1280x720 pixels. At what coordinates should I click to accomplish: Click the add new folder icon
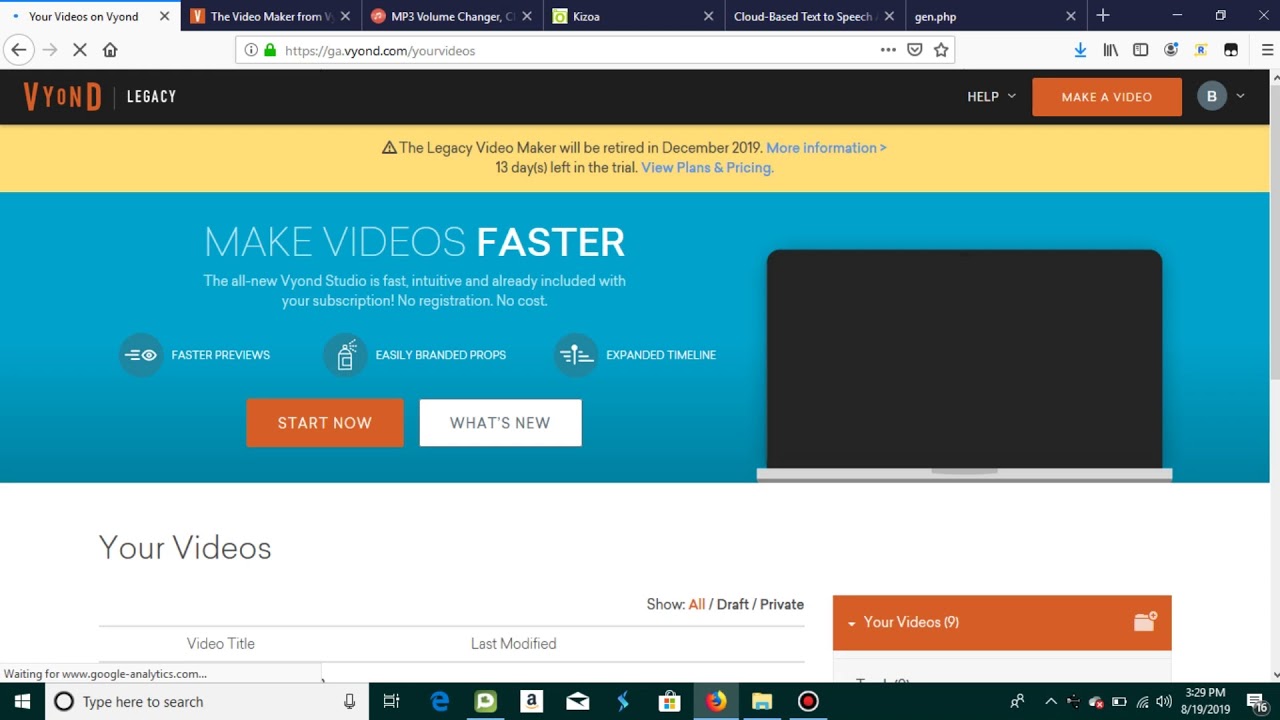point(1145,622)
